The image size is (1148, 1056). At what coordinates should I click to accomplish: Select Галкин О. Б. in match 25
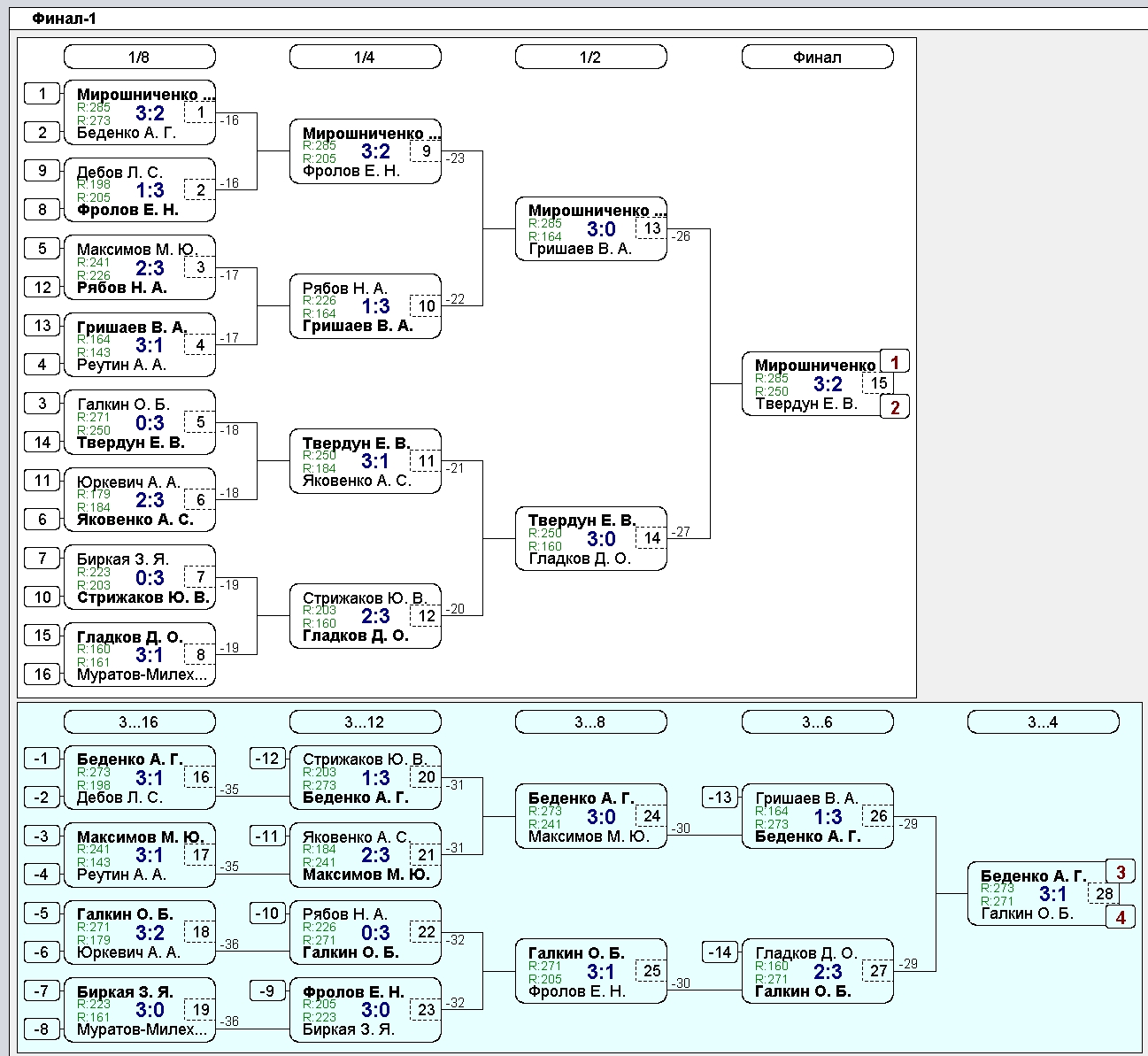(576, 953)
